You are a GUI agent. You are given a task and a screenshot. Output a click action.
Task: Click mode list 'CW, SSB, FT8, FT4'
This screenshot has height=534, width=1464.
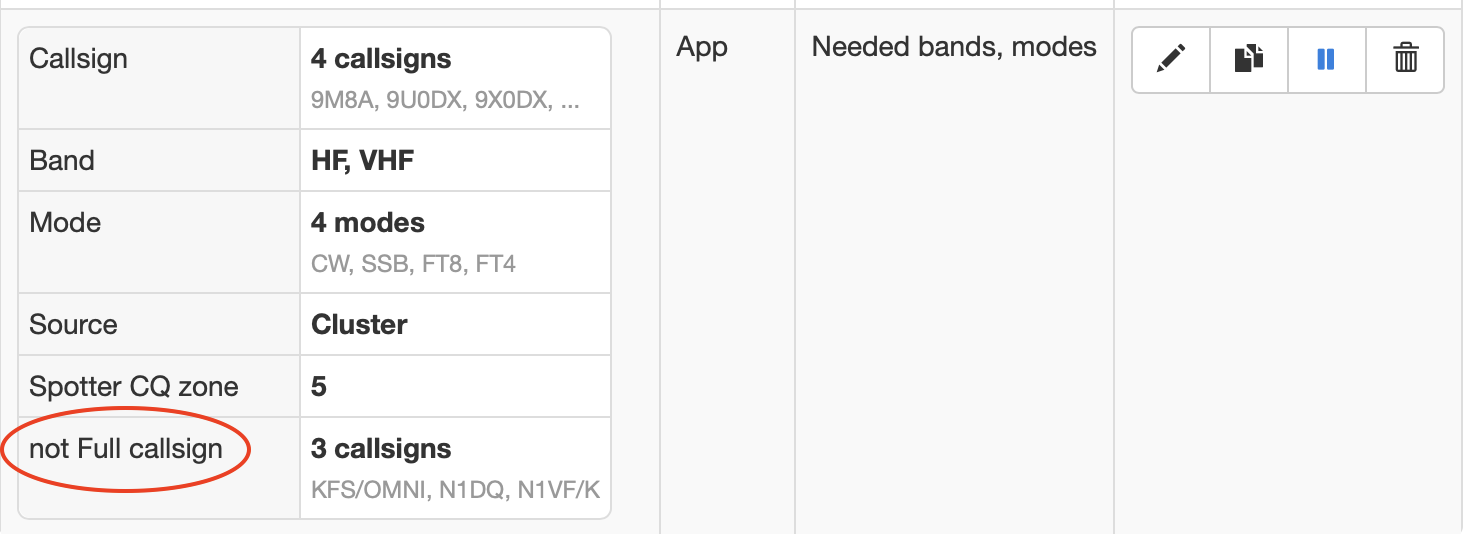click(x=413, y=265)
